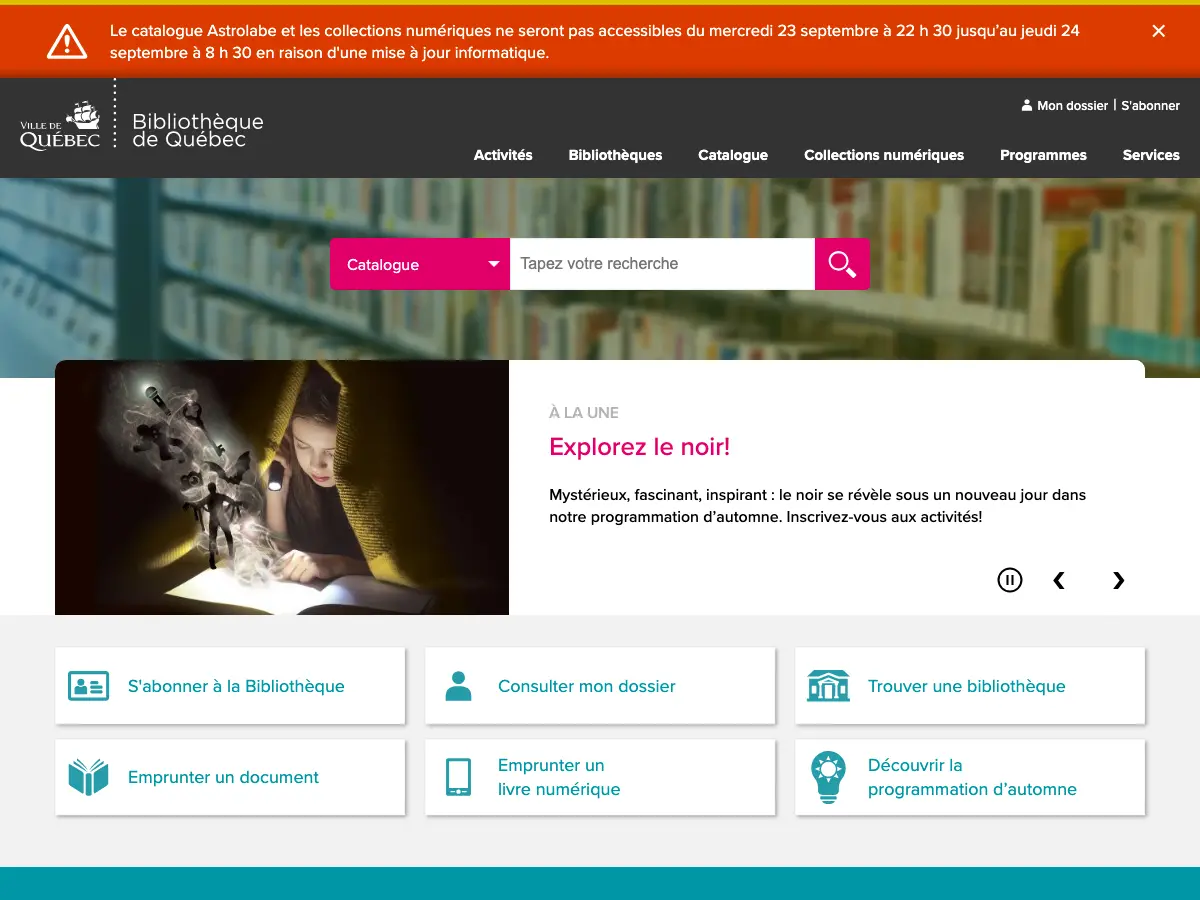Click the light bulb icon
The height and width of the screenshot is (900, 1200).
tap(828, 777)
